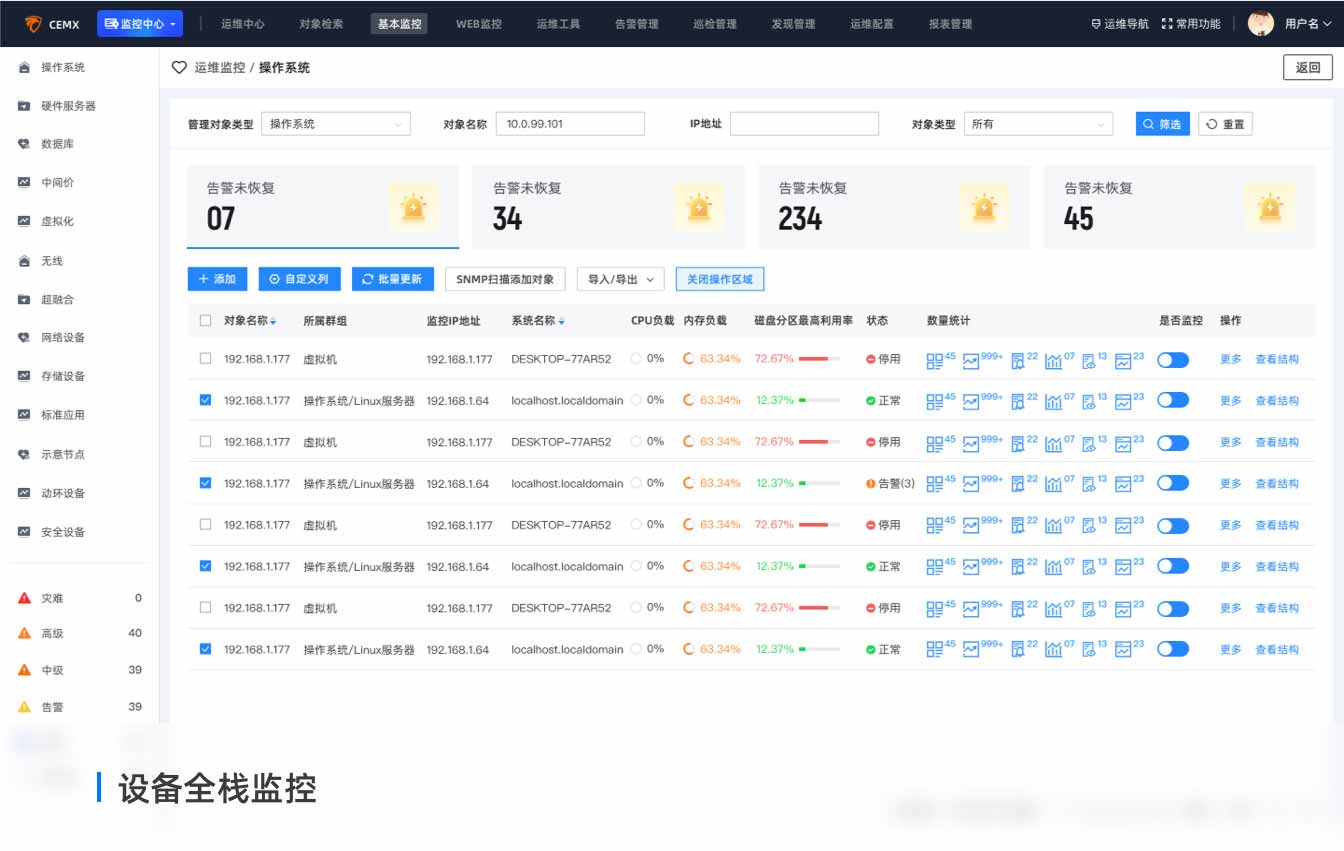Click the 批量更新 button

[393, 279]
